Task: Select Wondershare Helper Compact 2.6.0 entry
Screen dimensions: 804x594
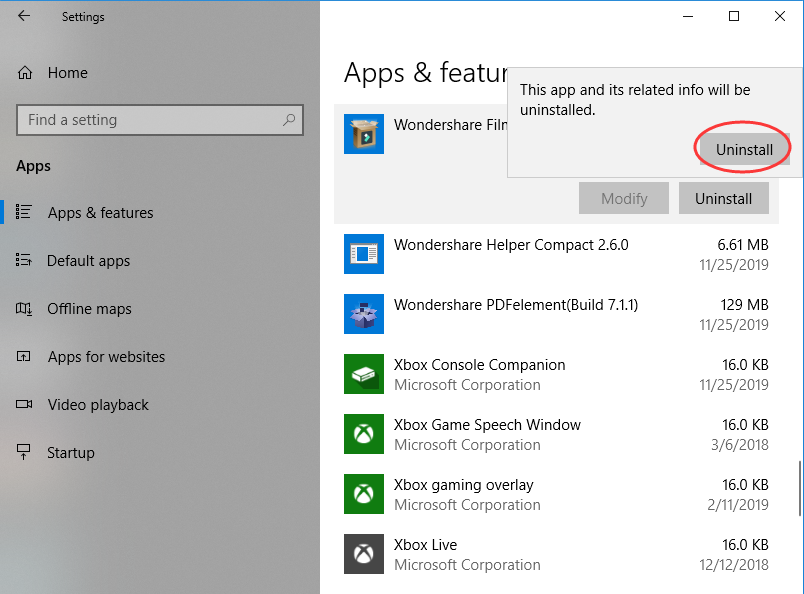Action: 556,254
